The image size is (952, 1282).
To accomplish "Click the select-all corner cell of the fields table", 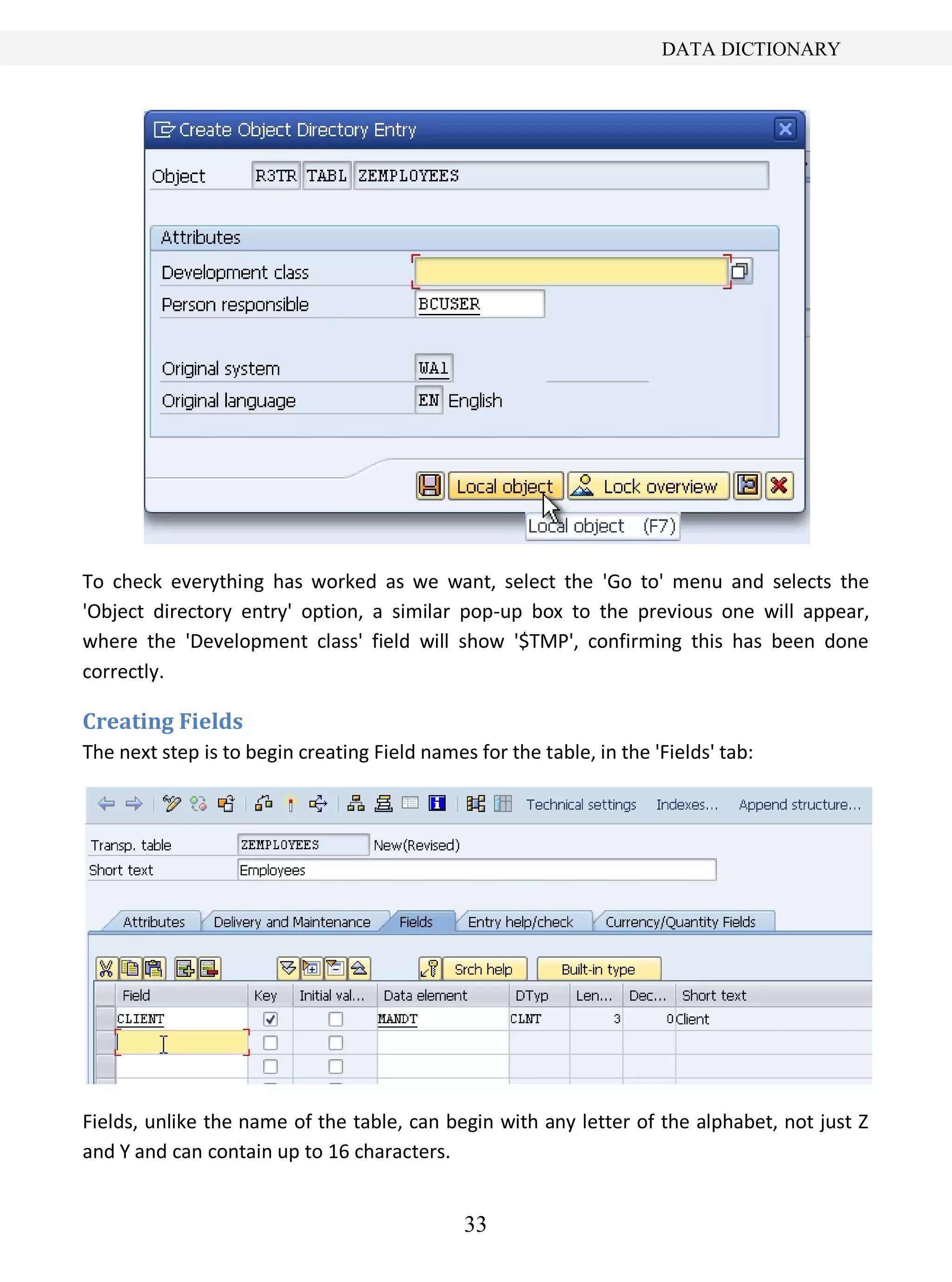I will 106,996.
